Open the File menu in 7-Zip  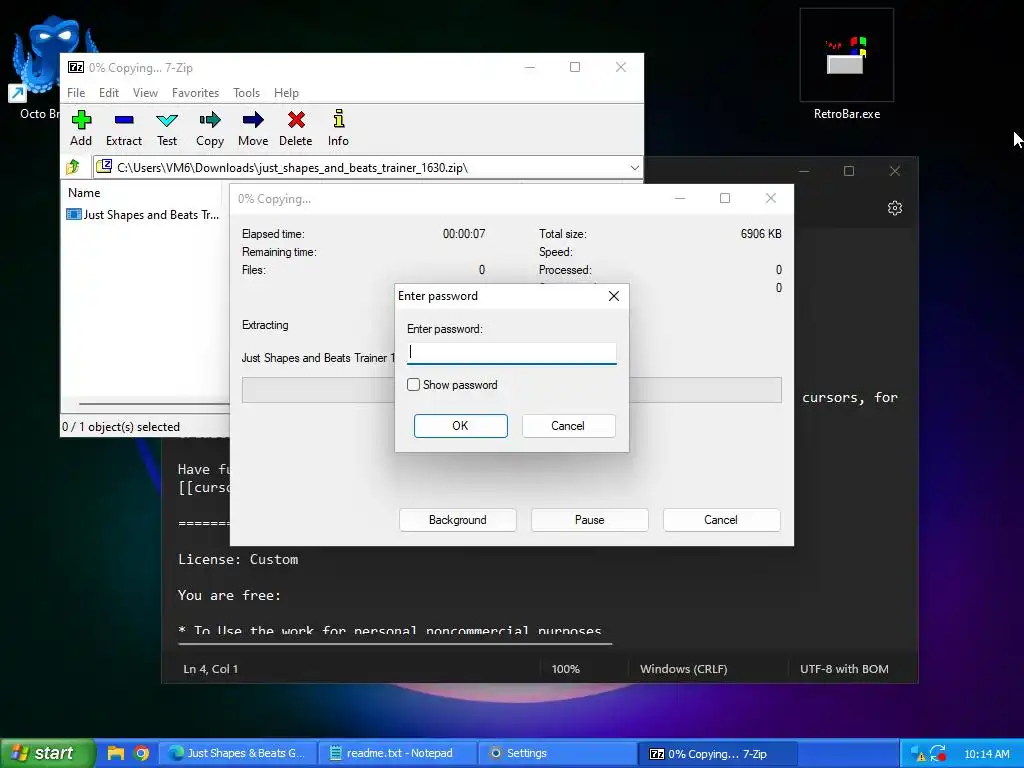point(76,93)
